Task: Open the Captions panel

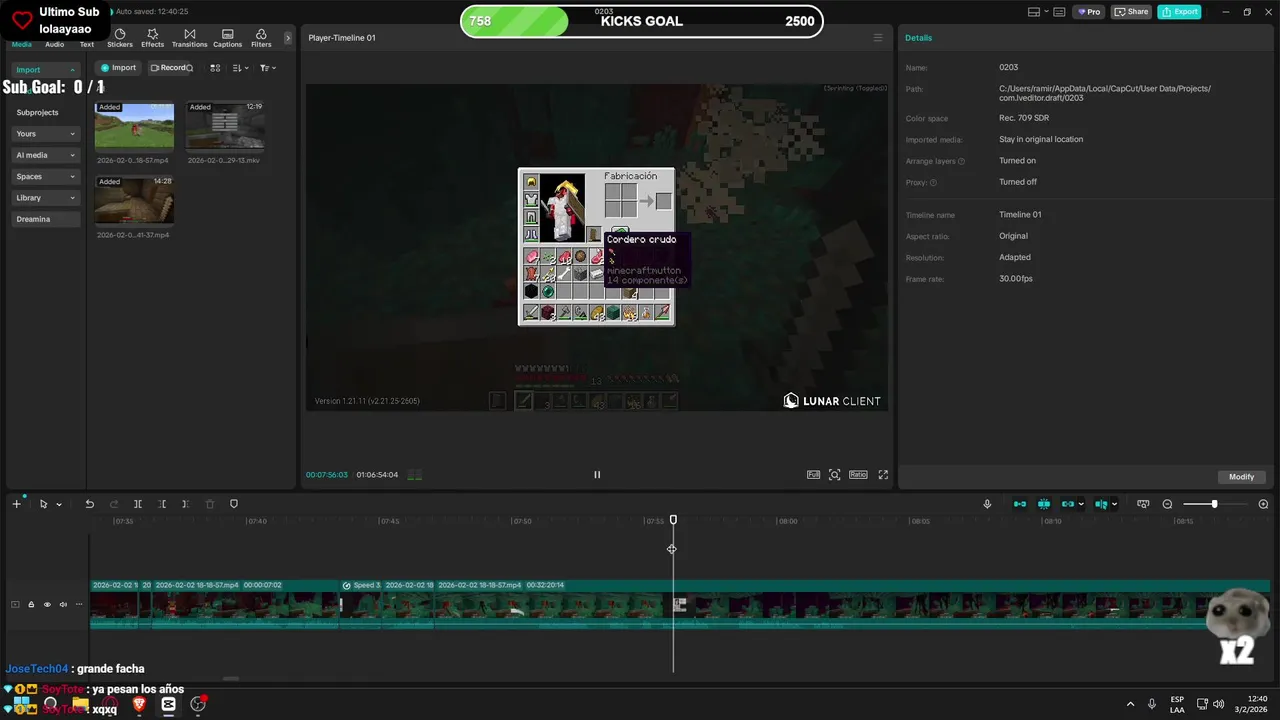Action: [x=227, y=38]
